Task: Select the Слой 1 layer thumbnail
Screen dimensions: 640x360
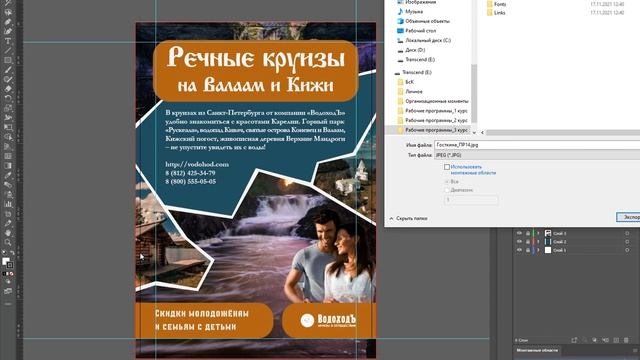Action: (548, 250)
